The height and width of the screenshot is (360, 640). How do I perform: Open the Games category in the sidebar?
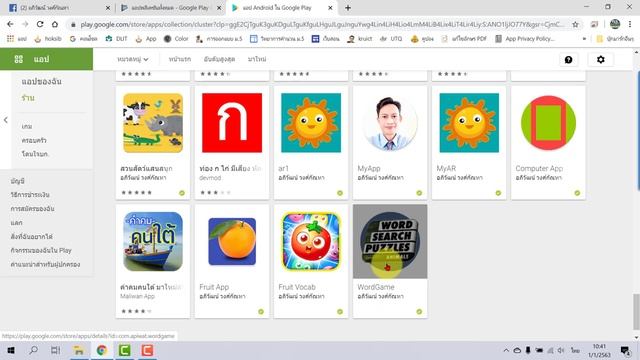(x=27, y=126)
